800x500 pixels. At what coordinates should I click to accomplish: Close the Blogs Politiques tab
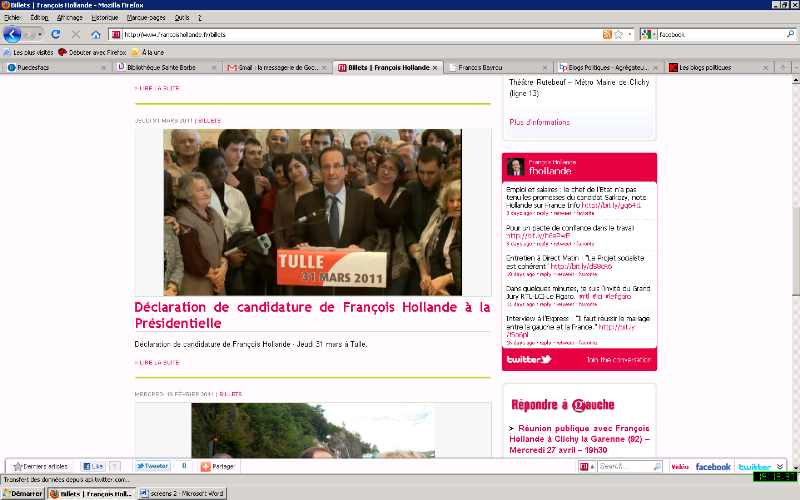656,67
